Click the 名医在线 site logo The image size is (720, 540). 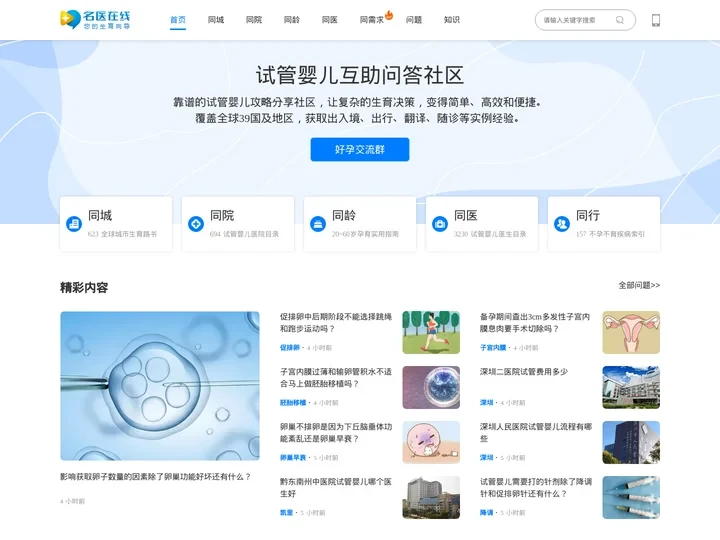pyautogui.click(x=96, y=20)
